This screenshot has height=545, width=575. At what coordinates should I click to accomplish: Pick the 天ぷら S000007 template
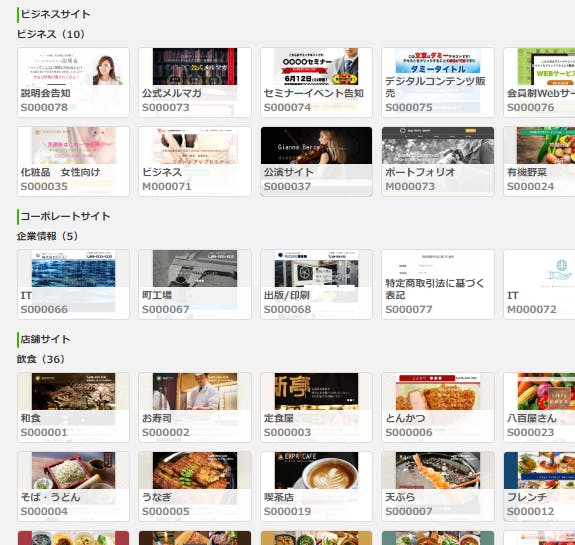click(438, 486)
